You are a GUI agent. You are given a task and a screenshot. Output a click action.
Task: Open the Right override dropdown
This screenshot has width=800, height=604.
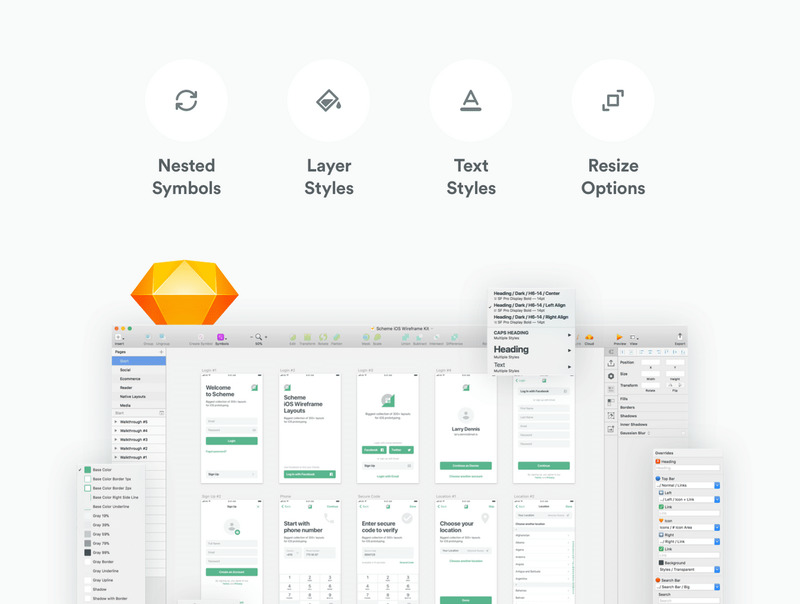[690, 541]
